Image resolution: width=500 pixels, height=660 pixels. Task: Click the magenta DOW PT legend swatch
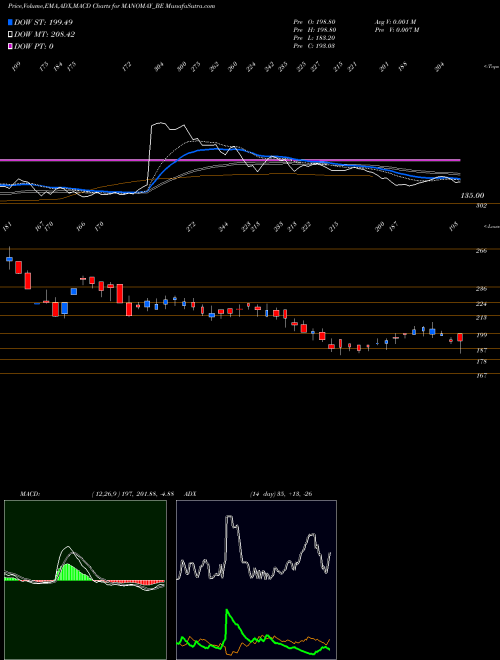tap(10, 46)
